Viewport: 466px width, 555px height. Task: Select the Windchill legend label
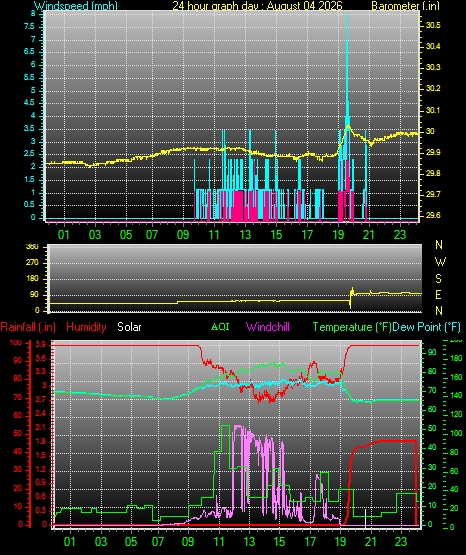[x=267, y=327]
